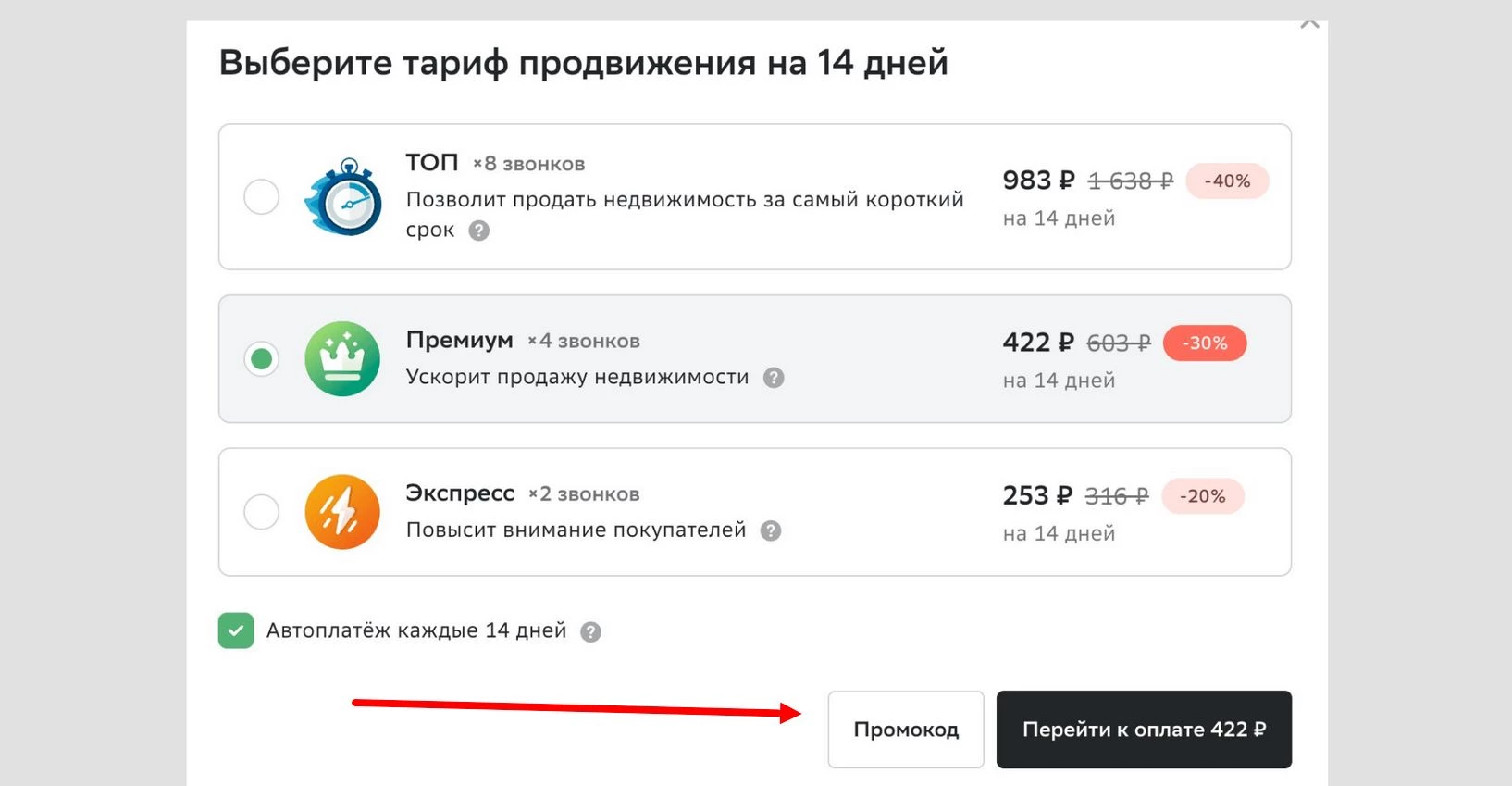Open the help tooltip next to ТОП description
This screenshot has width=1512, height=786.
tap(478, 231)
